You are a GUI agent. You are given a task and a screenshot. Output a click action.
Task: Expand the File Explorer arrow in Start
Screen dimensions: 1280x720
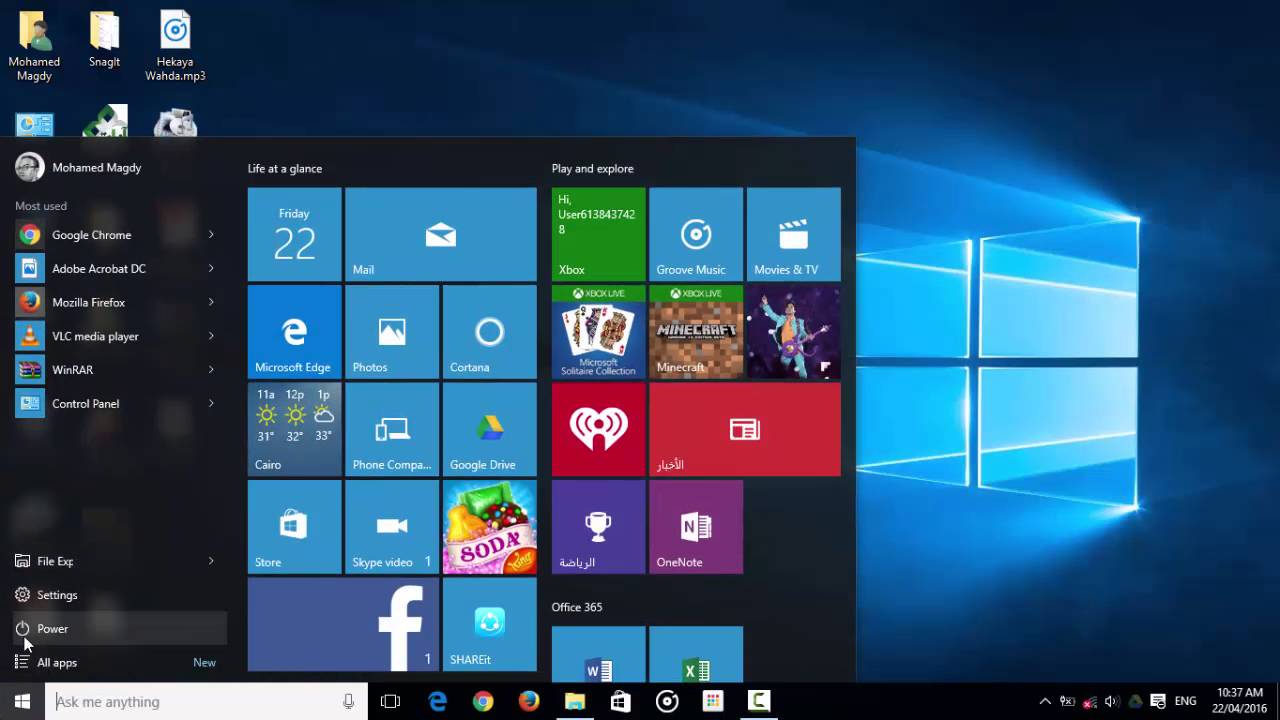coord(211,561)
